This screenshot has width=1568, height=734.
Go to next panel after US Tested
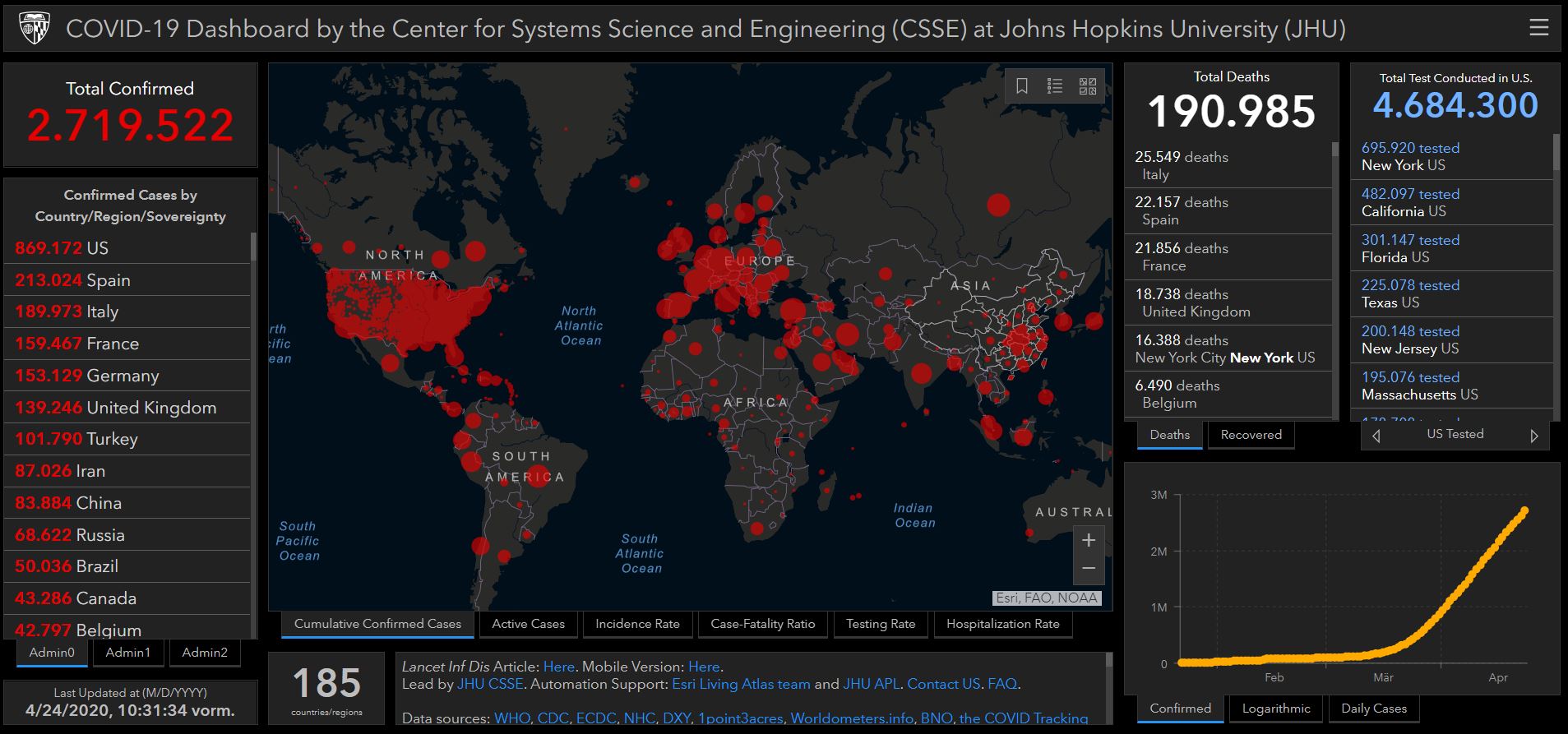(1533, 436)
